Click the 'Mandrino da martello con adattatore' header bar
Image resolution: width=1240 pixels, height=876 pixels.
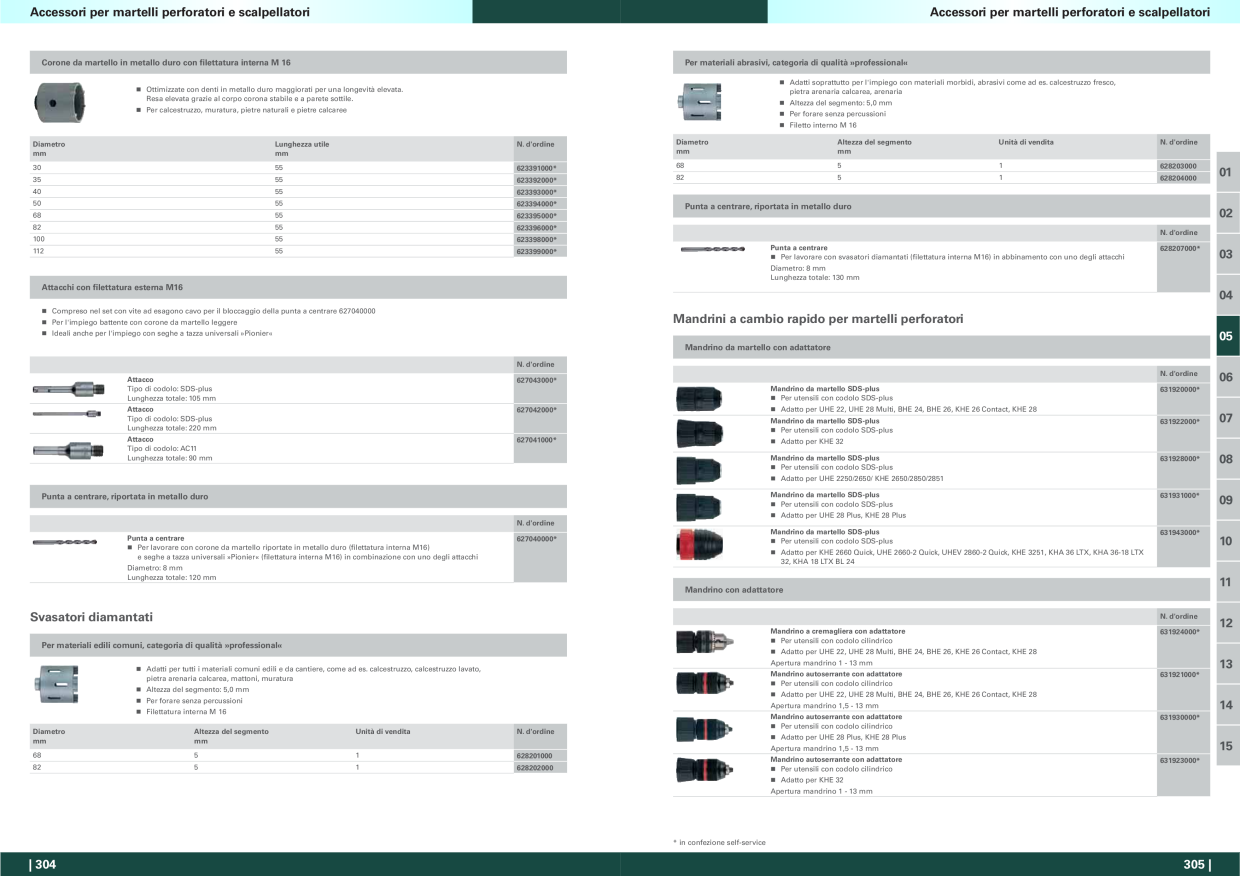(941, 347)
